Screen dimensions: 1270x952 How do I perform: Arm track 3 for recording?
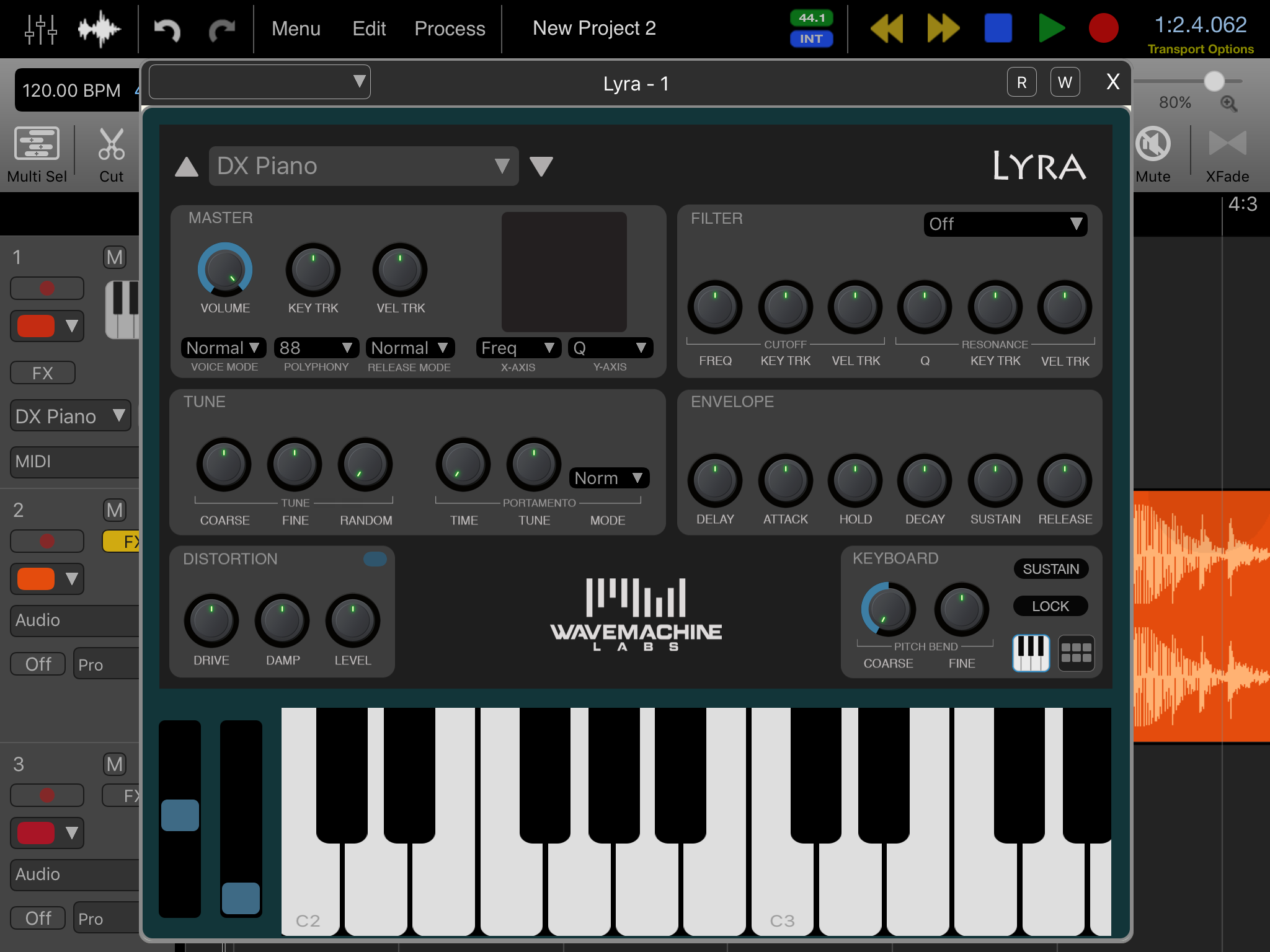coord(47,795)
